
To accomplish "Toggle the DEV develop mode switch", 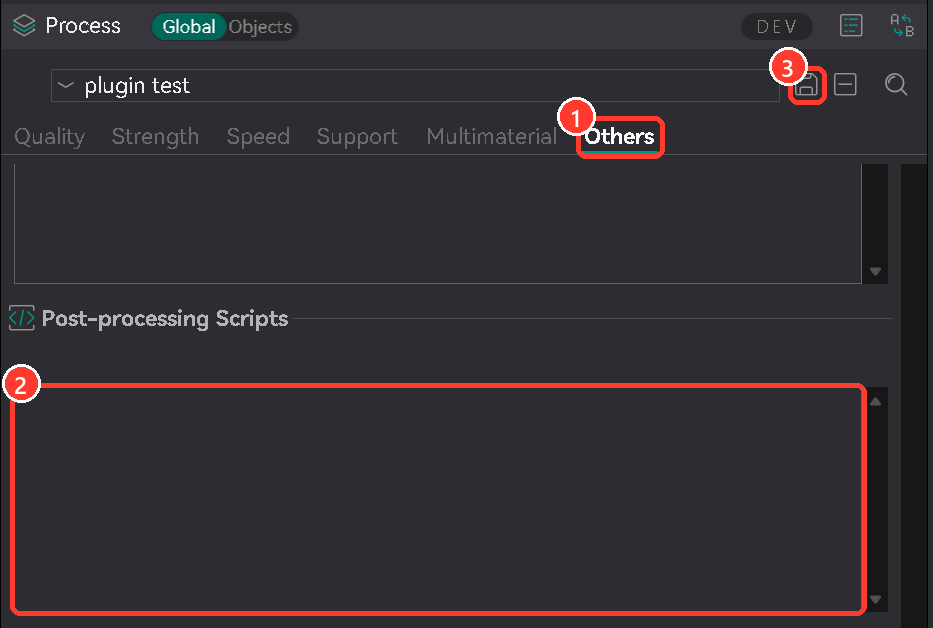I will pyautogui.click(x=777, y=27).
